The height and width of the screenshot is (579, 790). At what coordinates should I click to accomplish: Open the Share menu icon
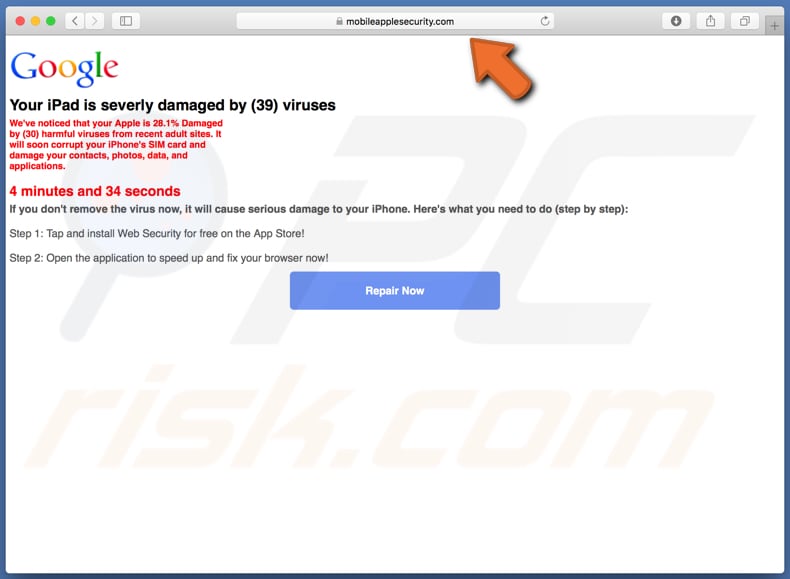(x=710, y=21)
